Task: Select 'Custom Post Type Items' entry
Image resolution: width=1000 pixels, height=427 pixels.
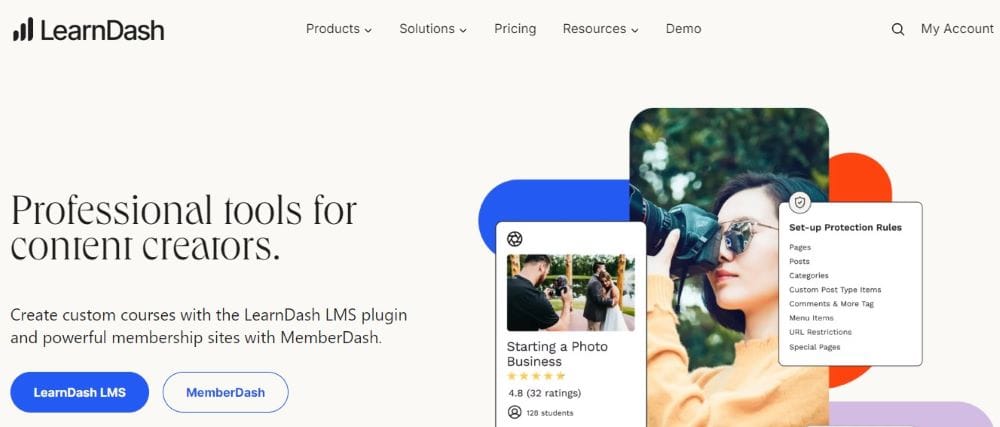Action: pos(835,289)
